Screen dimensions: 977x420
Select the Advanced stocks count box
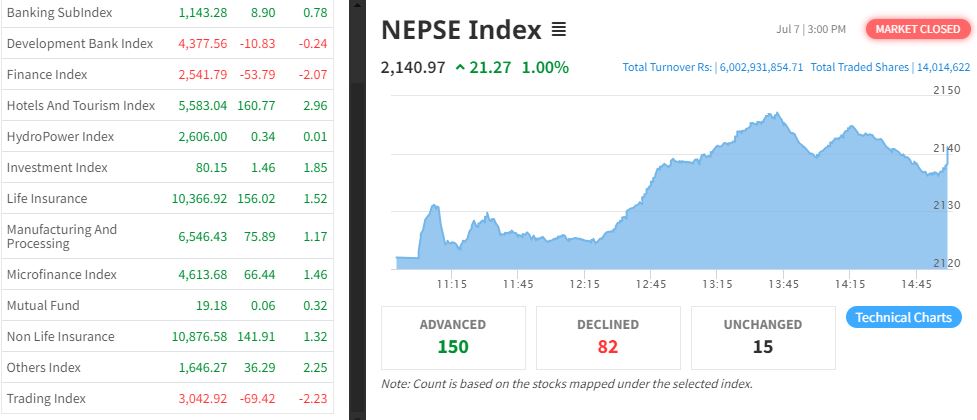pos(453,337)
